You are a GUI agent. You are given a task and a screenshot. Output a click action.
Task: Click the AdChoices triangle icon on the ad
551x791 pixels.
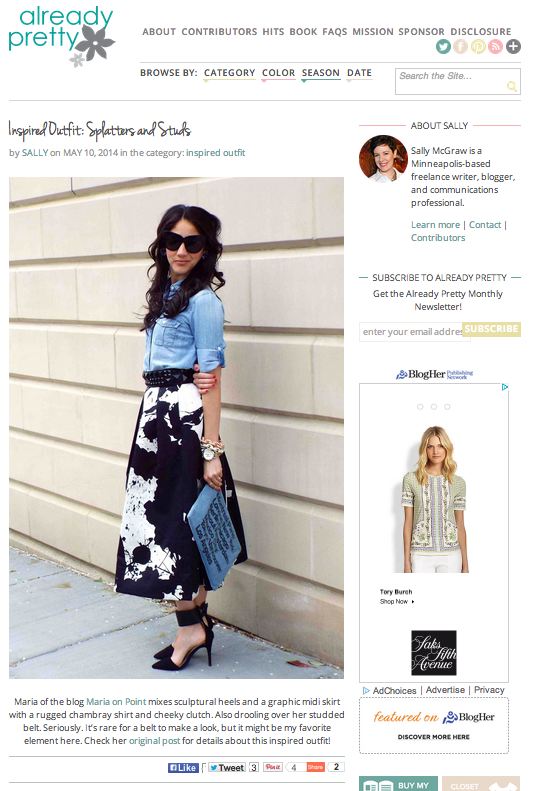[505, 387]
